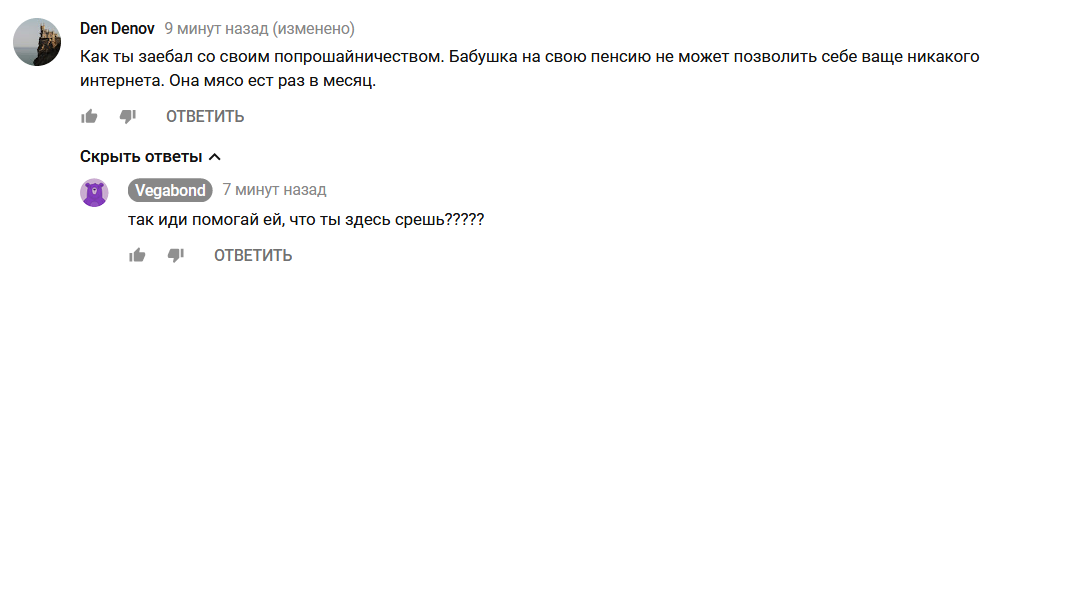The image size is (1082, 615).
Task: Open Den Denov's profile avatar picture
Action: 37,42
